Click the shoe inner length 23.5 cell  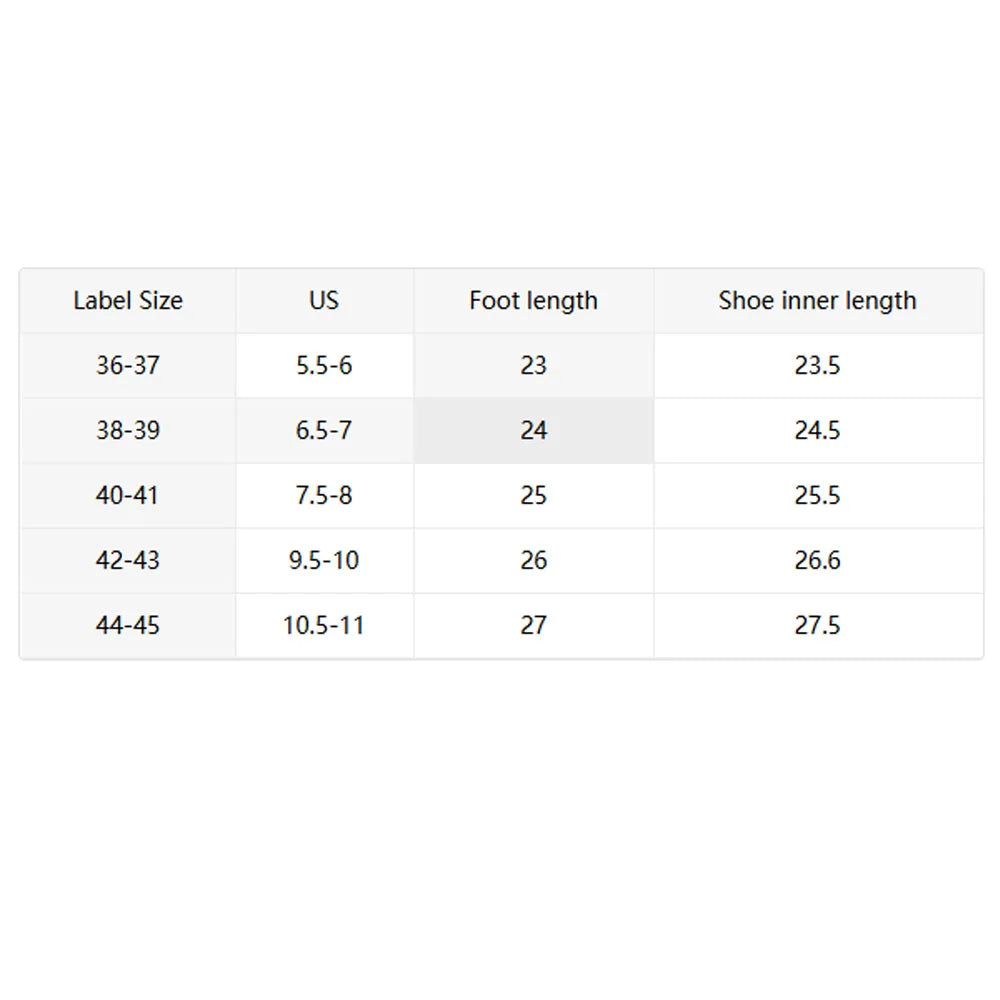point(818,365)
